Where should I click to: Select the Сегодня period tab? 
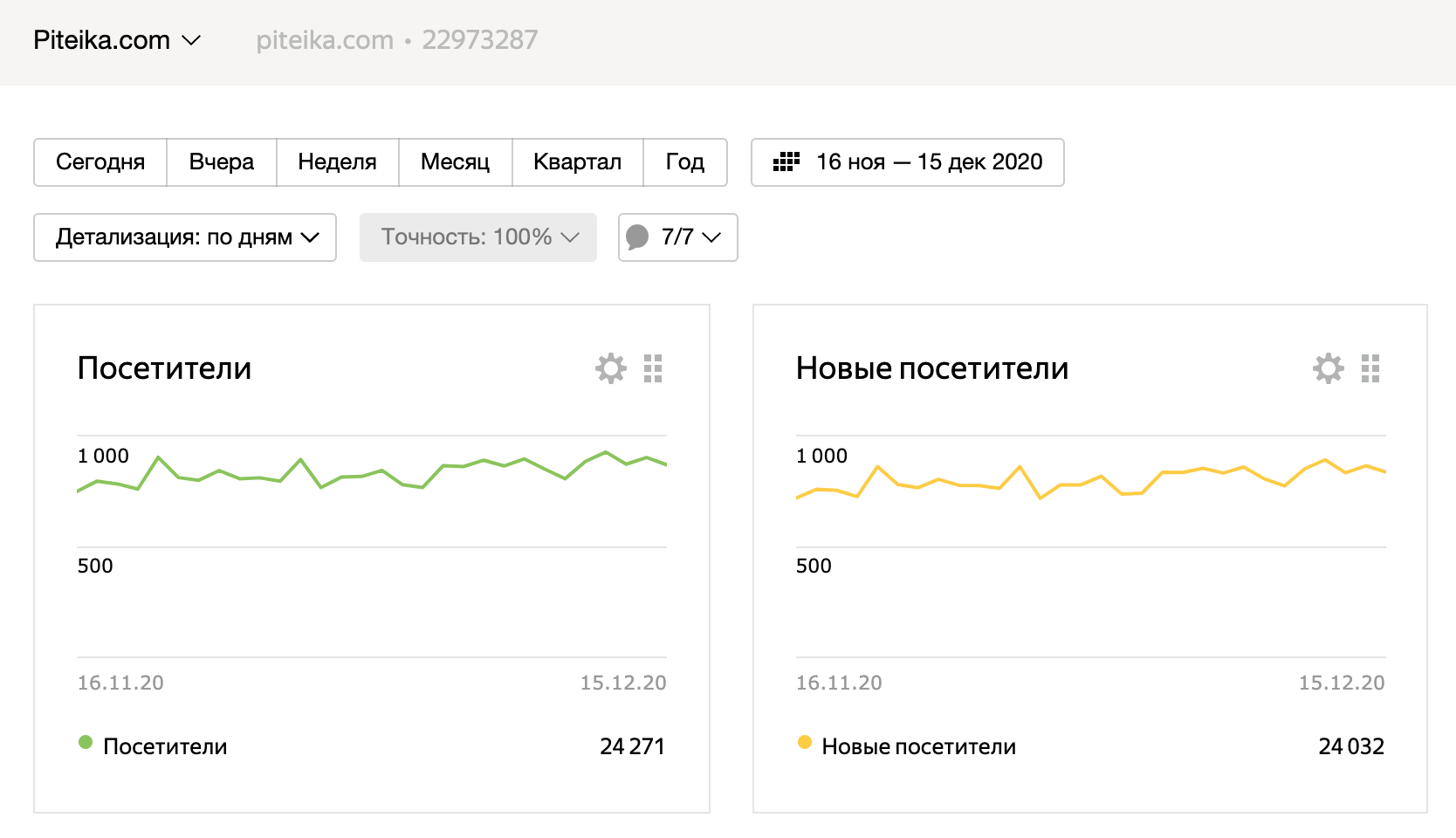[100, 162]
